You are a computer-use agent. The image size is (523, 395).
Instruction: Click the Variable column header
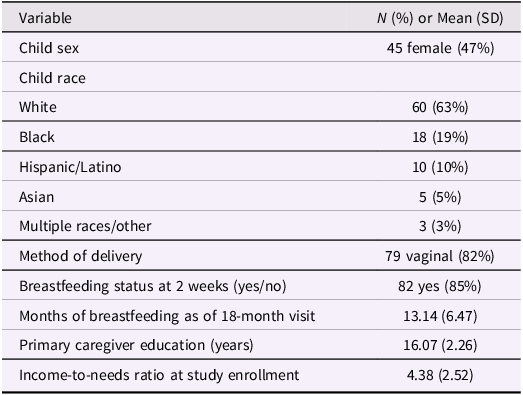[x=45, y=18]
